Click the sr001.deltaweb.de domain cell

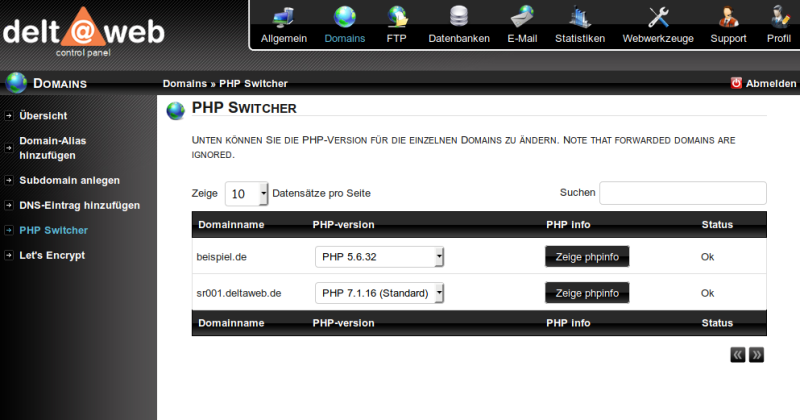[239, 293]
